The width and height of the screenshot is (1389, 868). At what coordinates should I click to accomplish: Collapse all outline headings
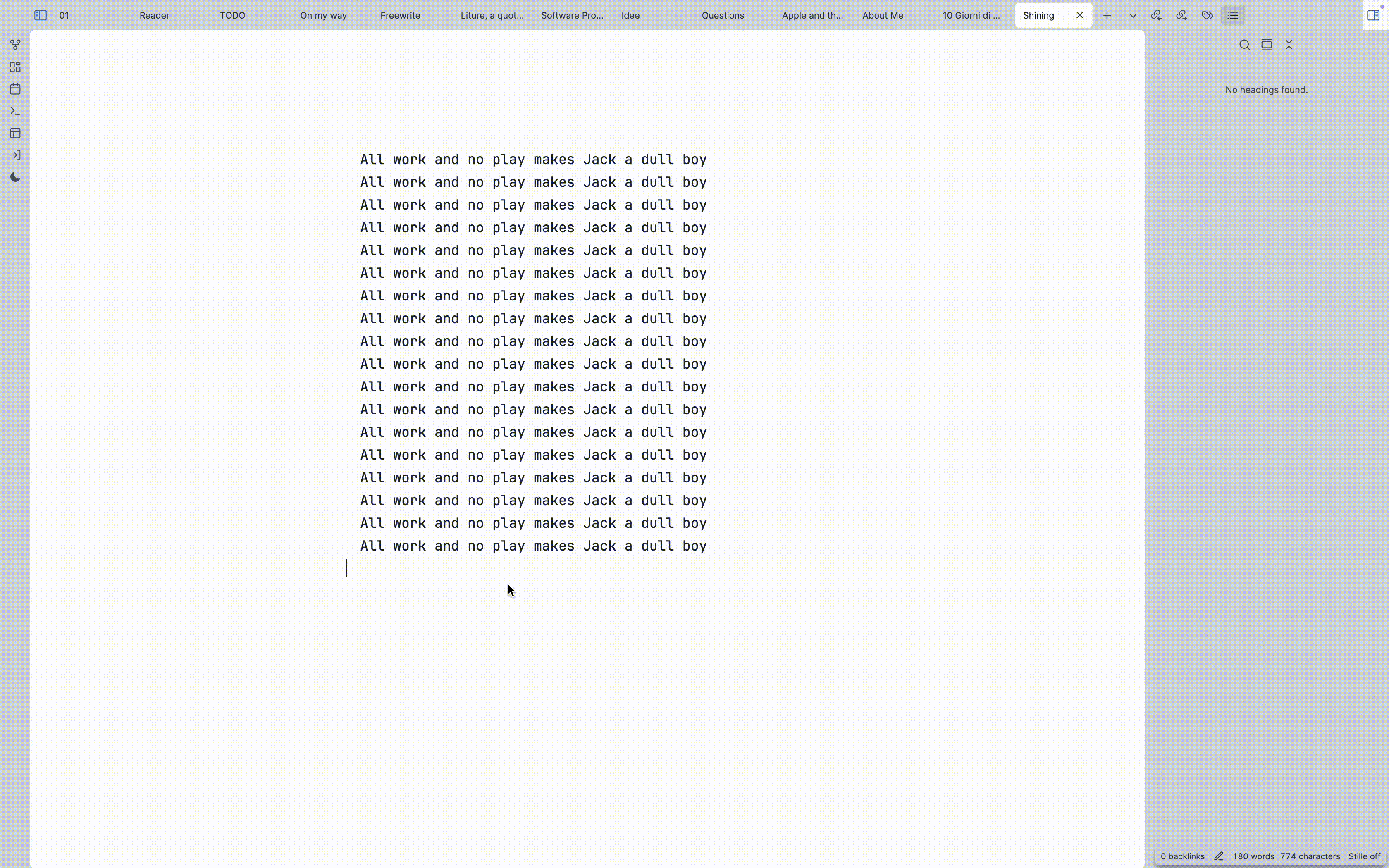[x=1289, y=45]
